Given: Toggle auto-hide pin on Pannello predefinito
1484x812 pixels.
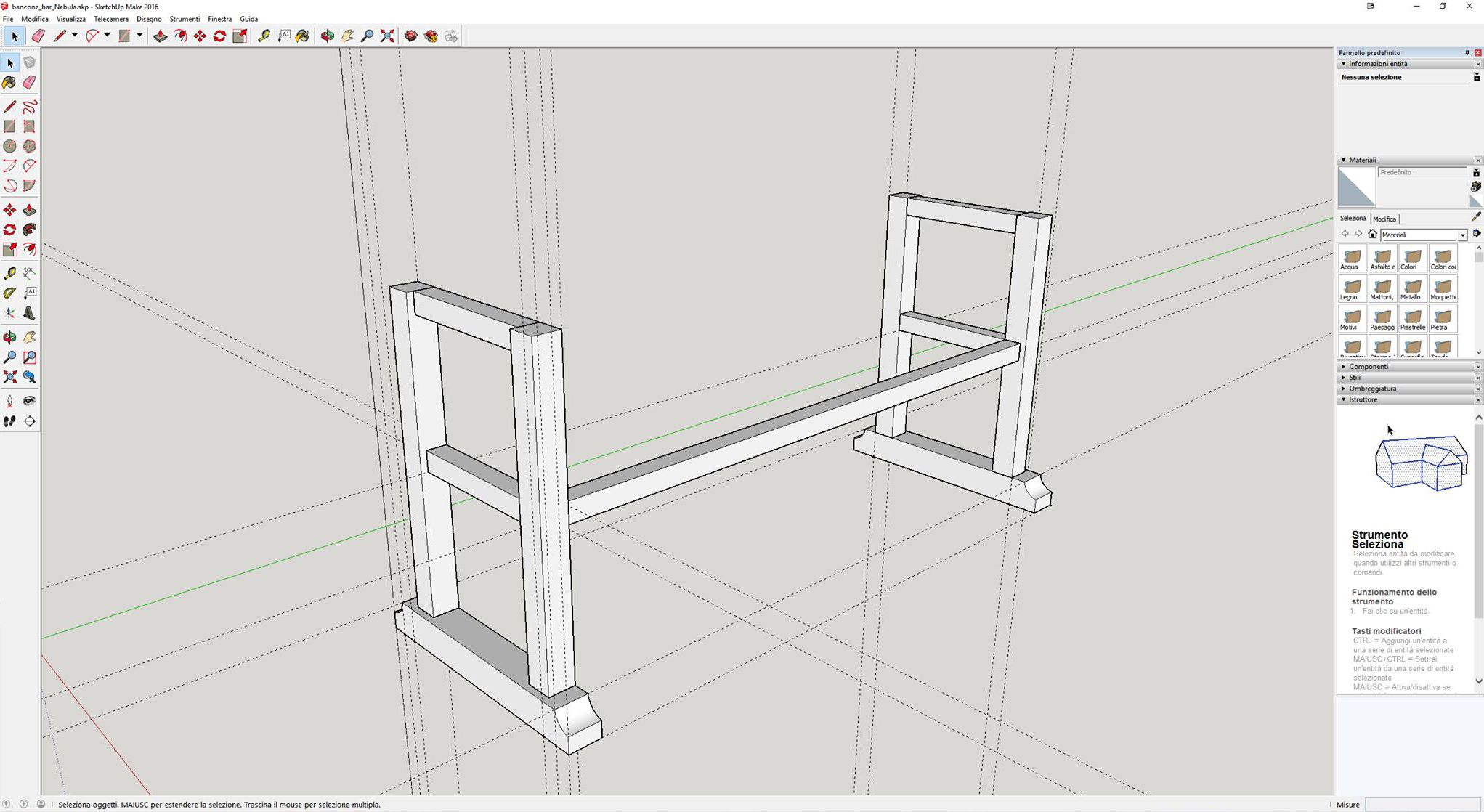Looking at the screenshot, I should pos(1467,52).
